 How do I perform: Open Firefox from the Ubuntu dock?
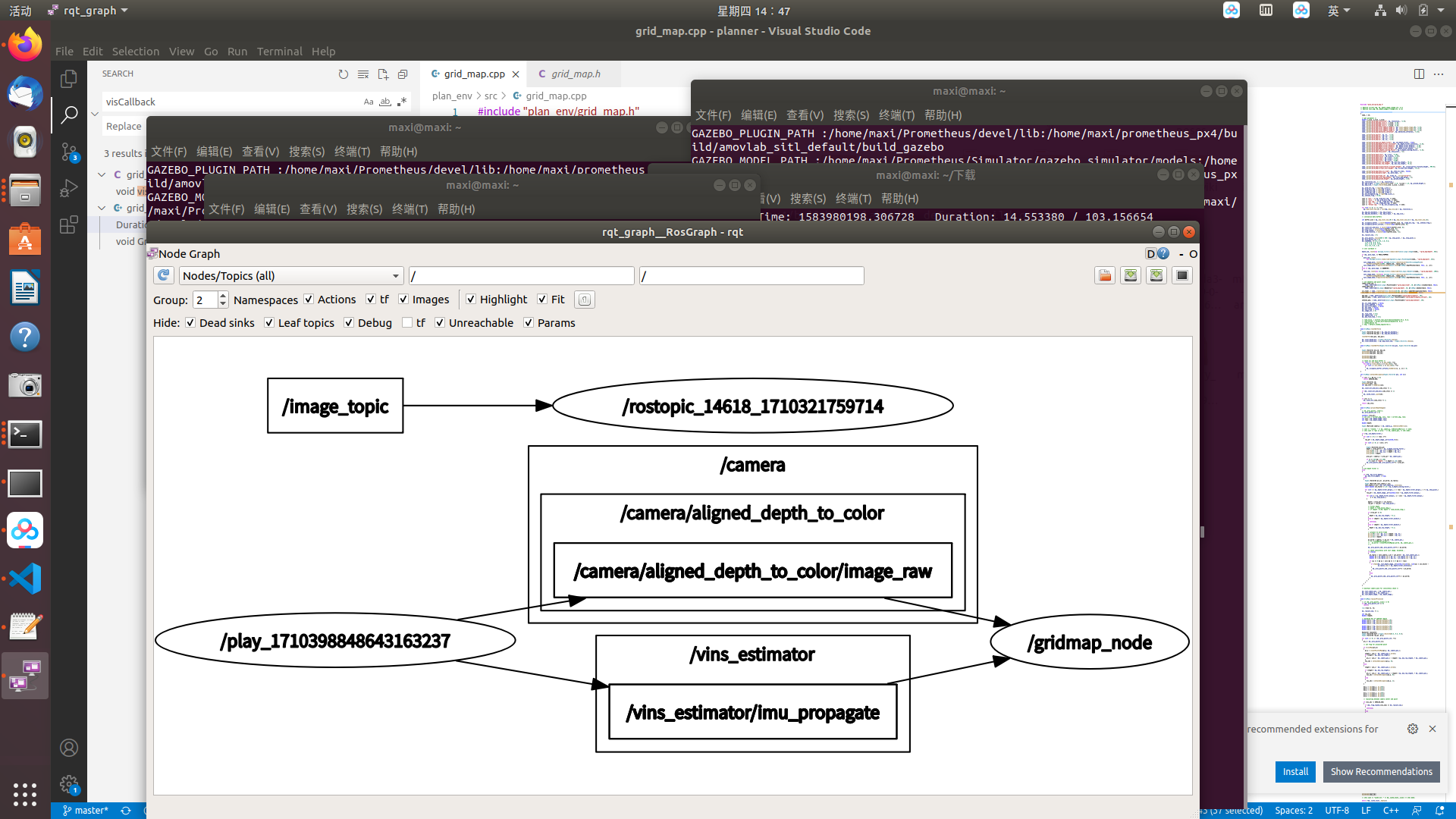(x=25, y=45)
